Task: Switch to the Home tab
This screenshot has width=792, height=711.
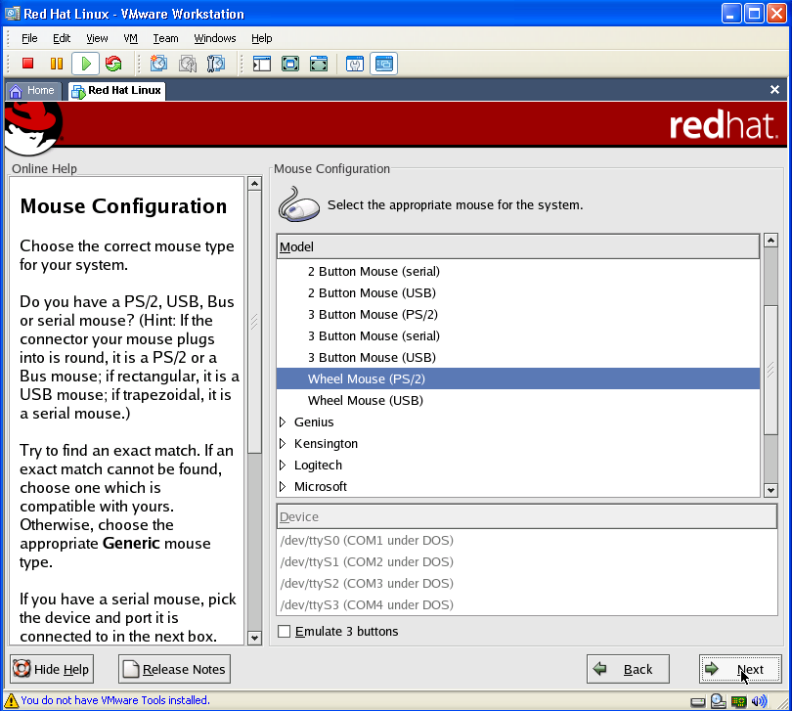Action: click(32, 90)
